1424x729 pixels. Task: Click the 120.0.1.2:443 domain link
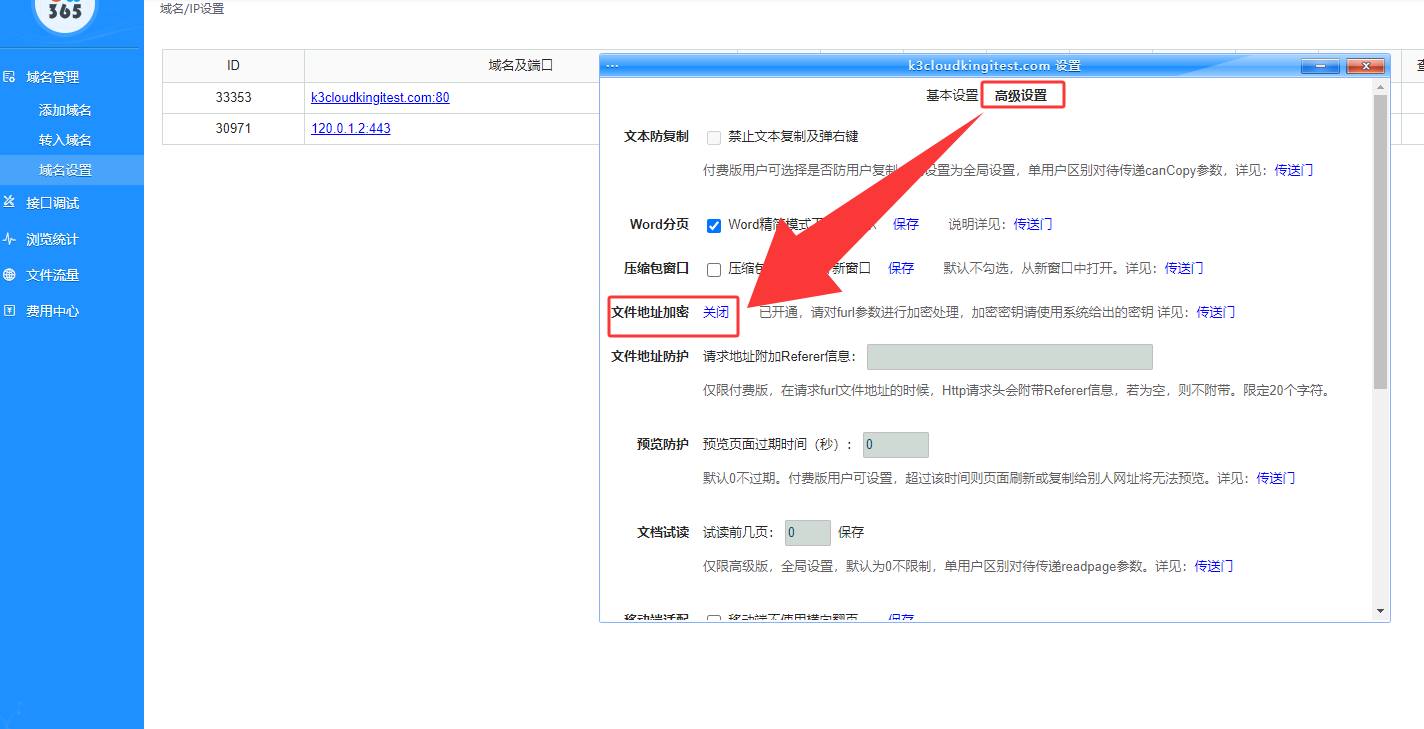click(x=351, y=129)
